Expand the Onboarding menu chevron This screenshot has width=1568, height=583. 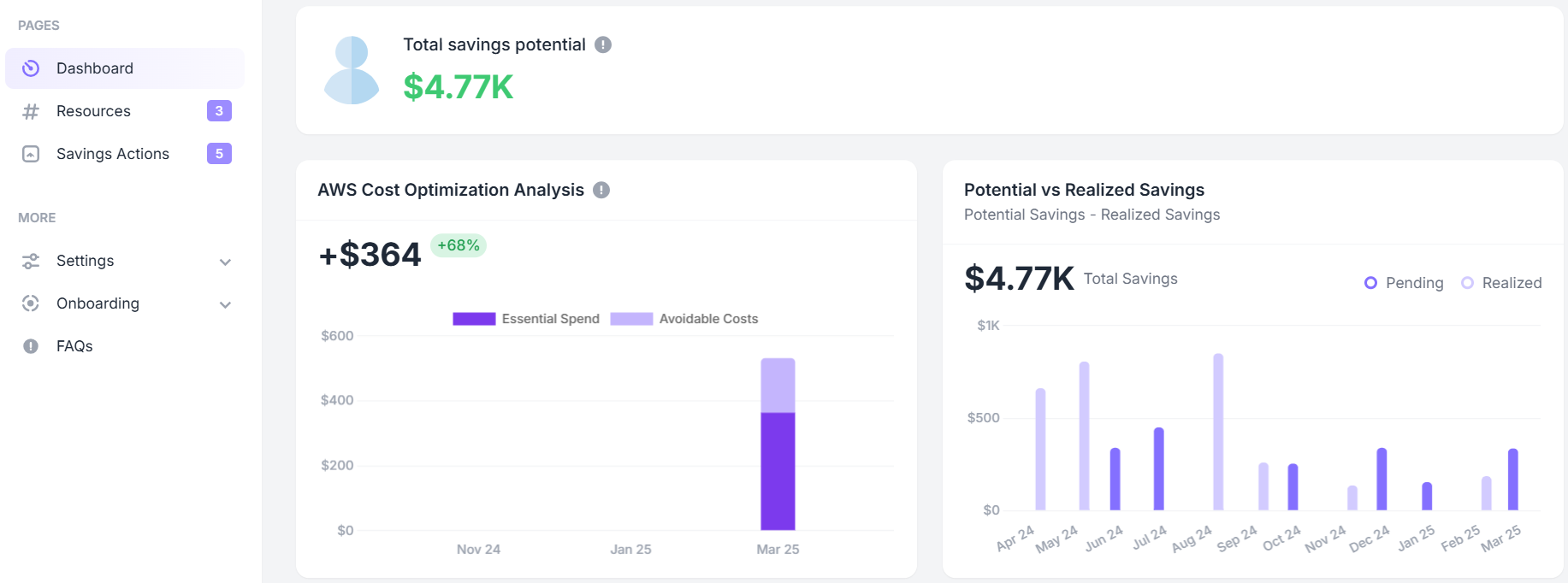pos(225,304)
